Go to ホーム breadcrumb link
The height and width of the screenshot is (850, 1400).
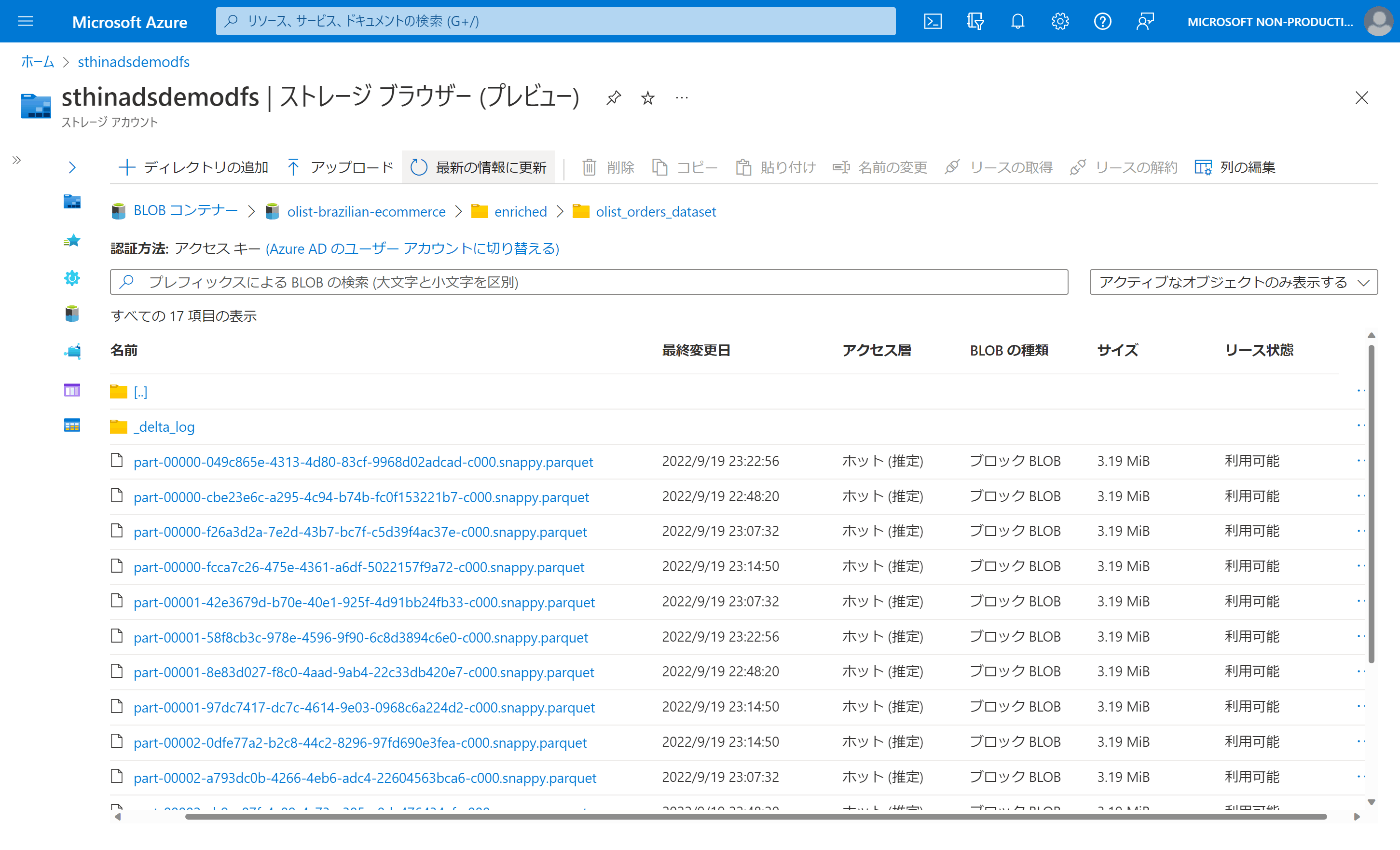tap(38, 62)
